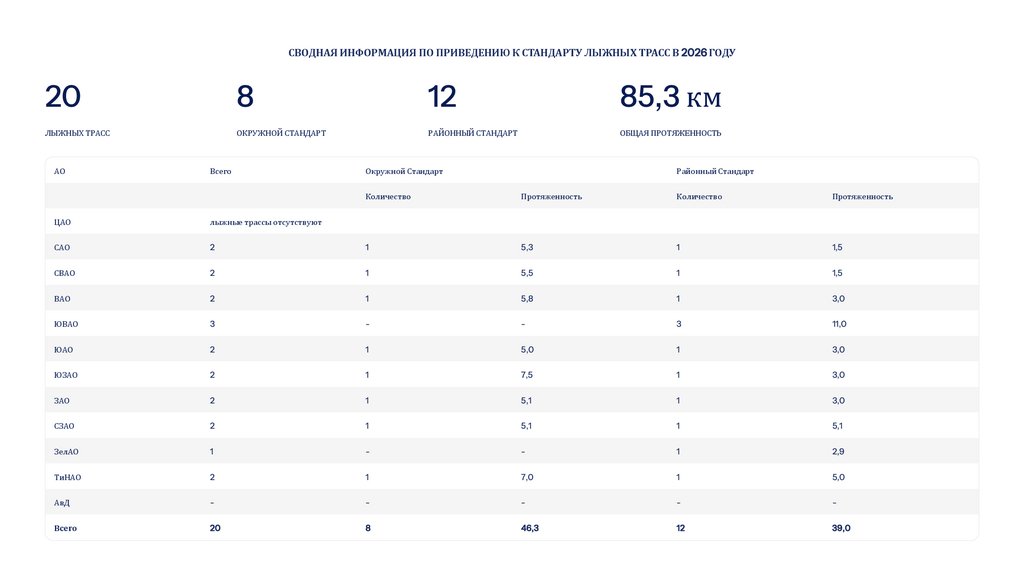
Task: Click the 11,0 value in ЮВАО row
Action: click(839, 324)
